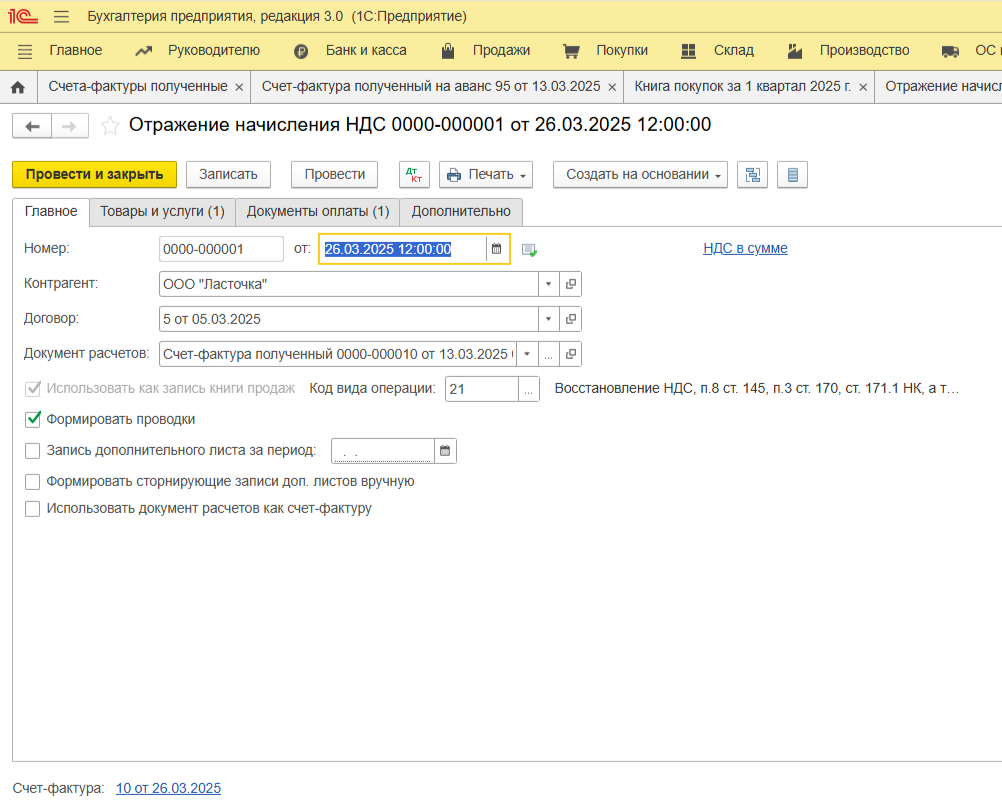The width and height of the screenshot is (1002, 807).
Task: Open Создать на основании dropdown
Action: click(642, 174)
